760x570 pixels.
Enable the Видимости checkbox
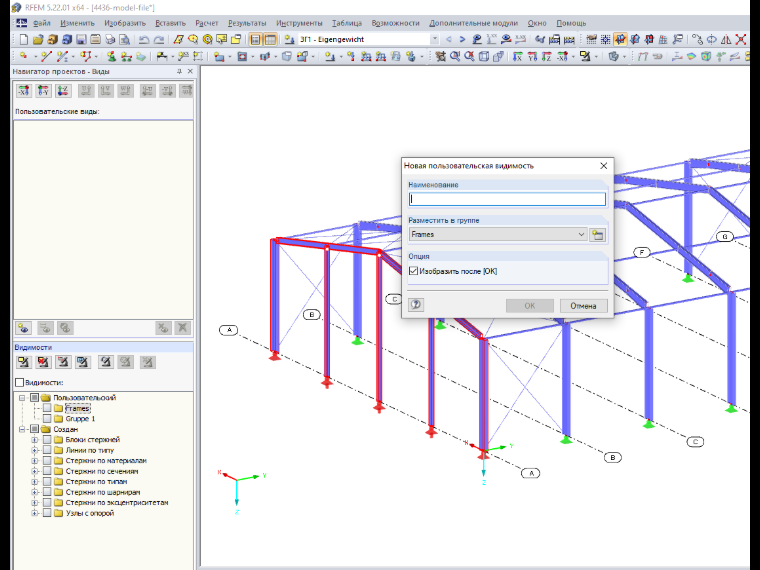pyautogui.click(x=19, y=382)
